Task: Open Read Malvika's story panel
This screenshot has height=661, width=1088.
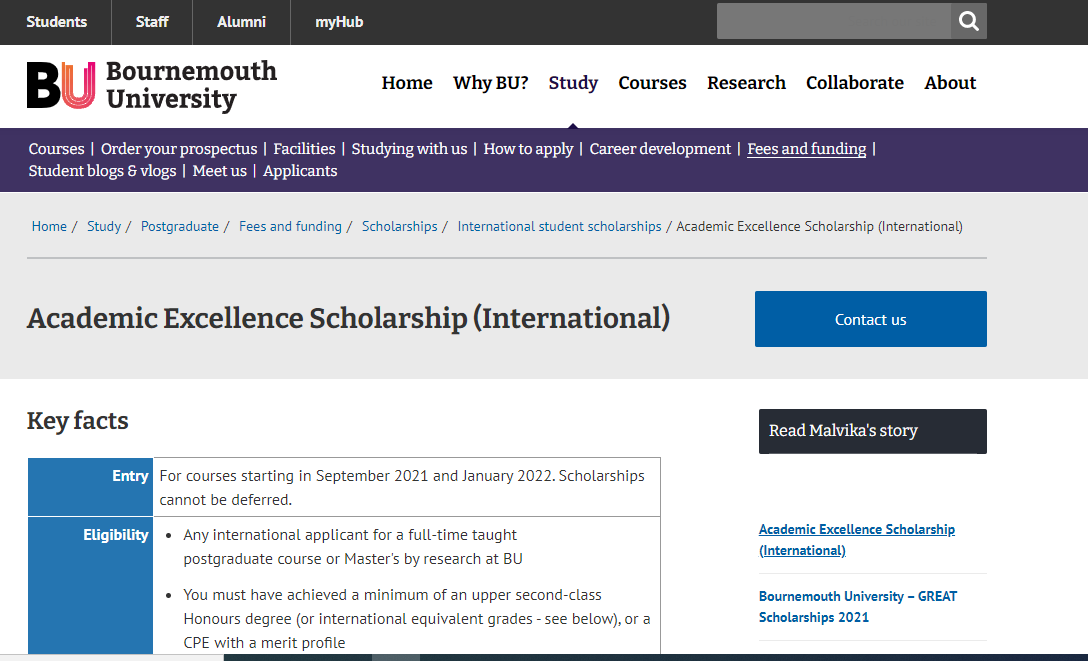Action: point(872,431)
